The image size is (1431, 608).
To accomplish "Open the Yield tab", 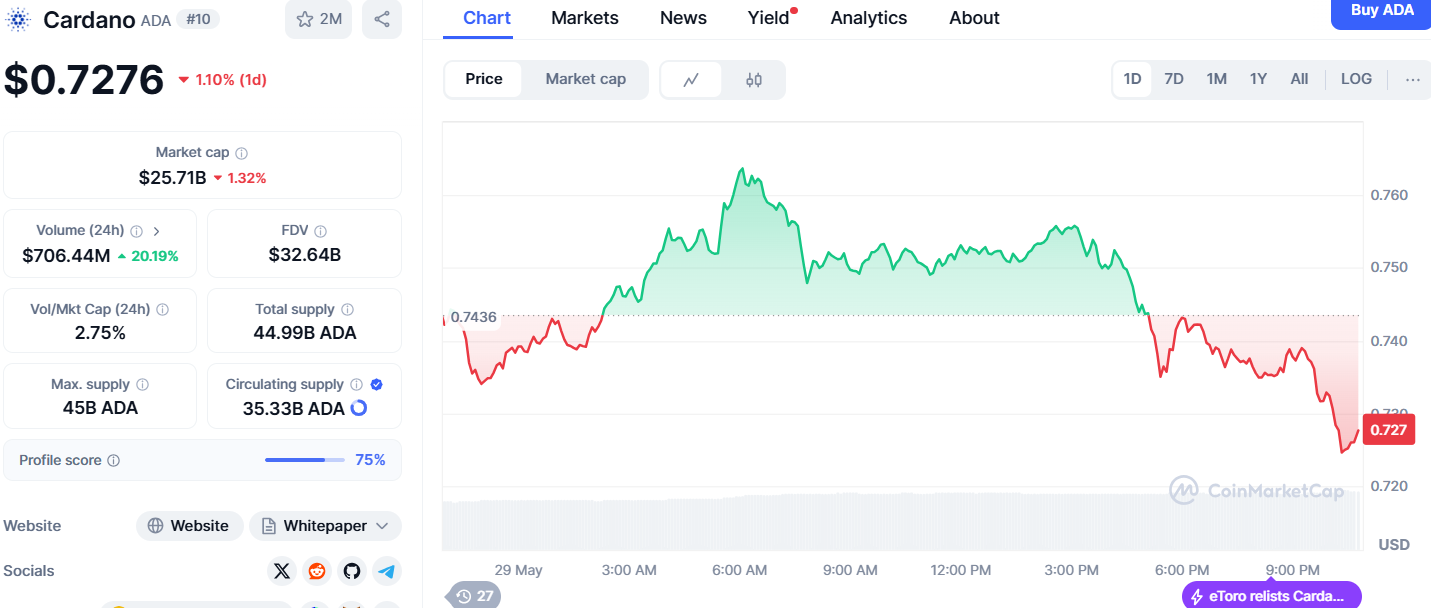I will click(x=769, y=18).
